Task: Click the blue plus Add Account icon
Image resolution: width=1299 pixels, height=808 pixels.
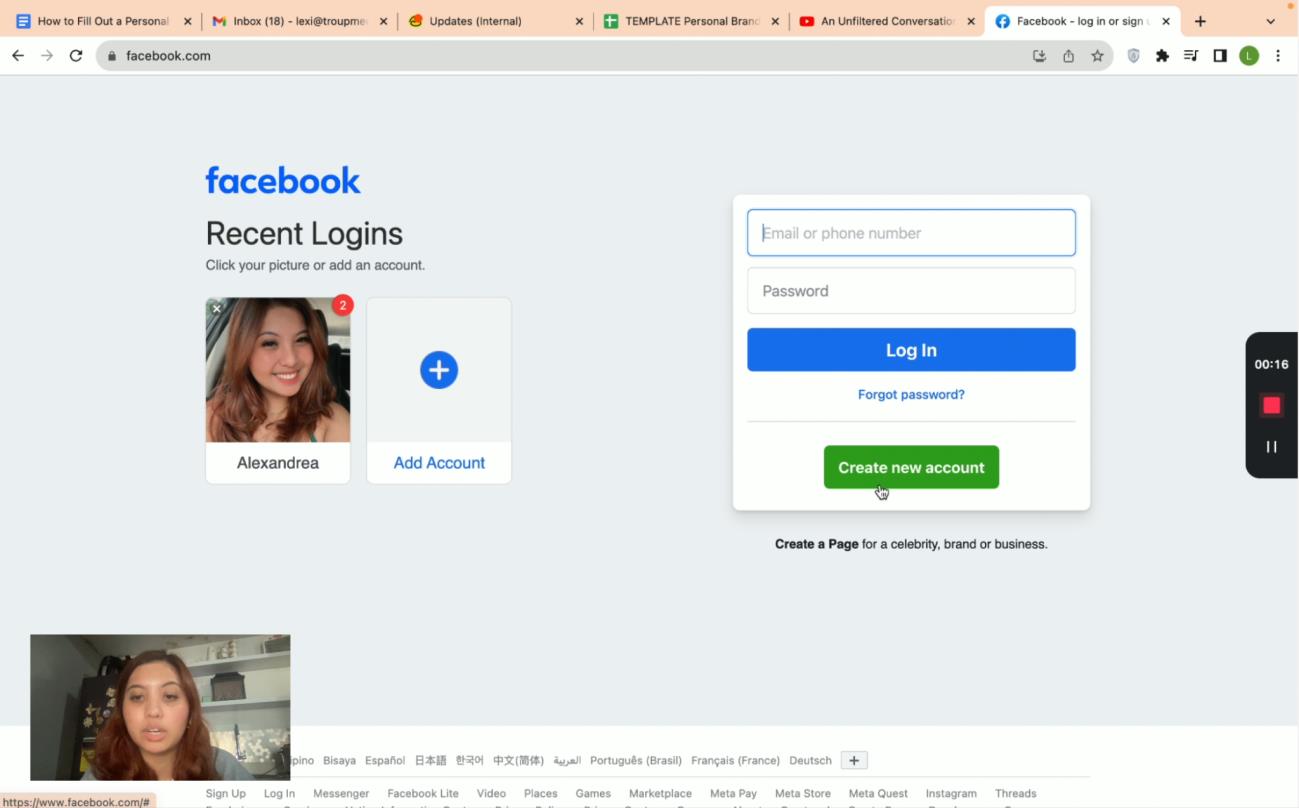Action: tap(439, 370)
